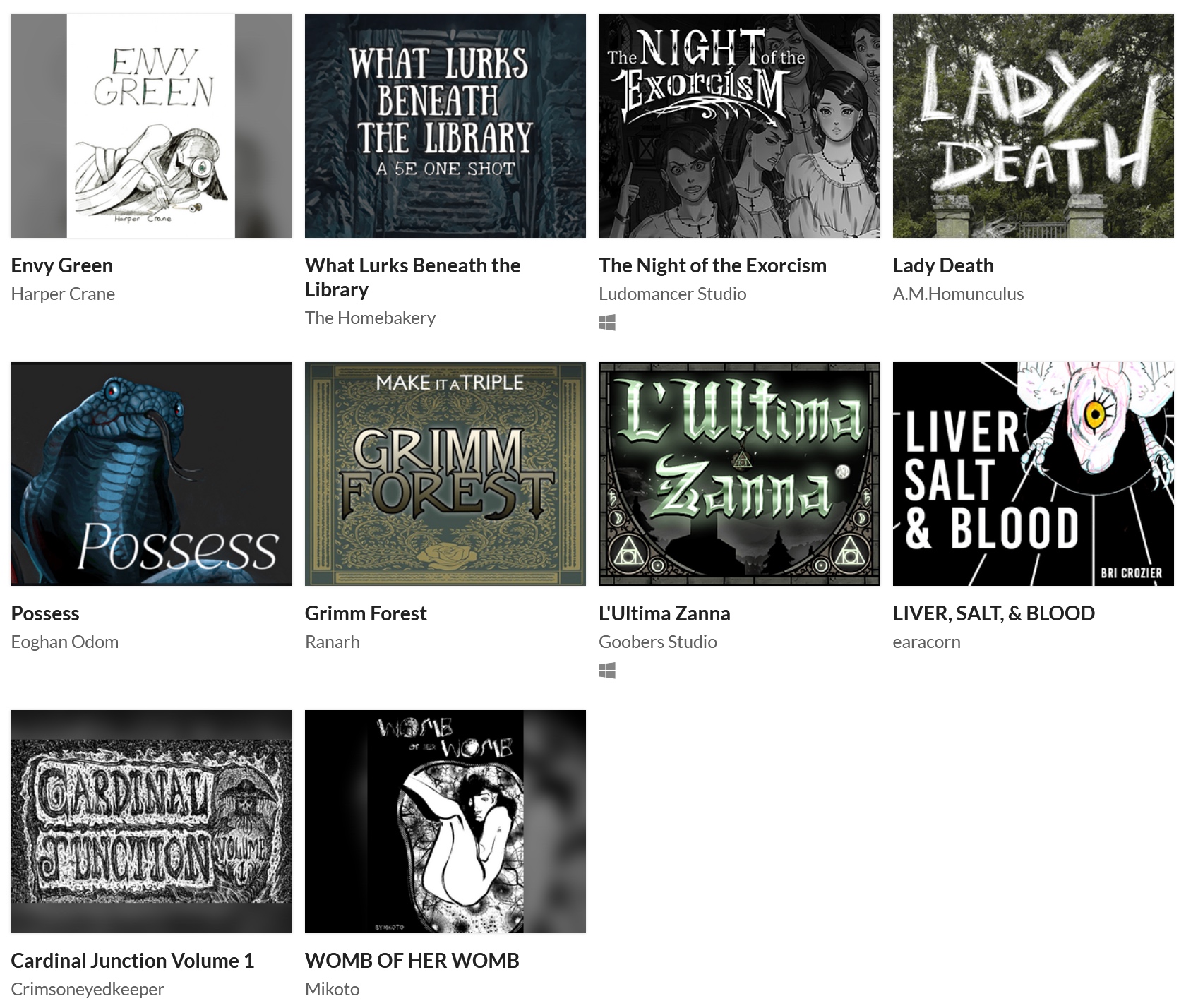Viewport: 1186px width, 1008px height.
Task: Open the Womb of Her Womb cover
Action: click(445, 822)
